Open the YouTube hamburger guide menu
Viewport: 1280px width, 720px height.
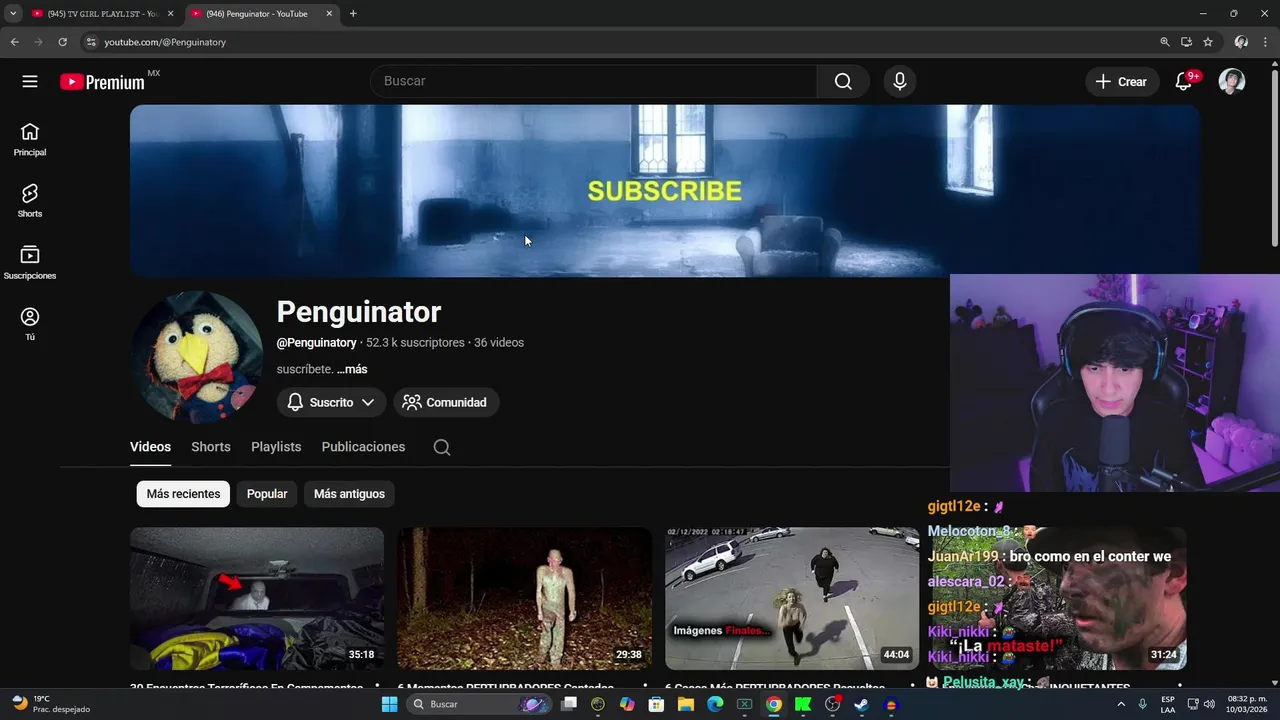30,82
